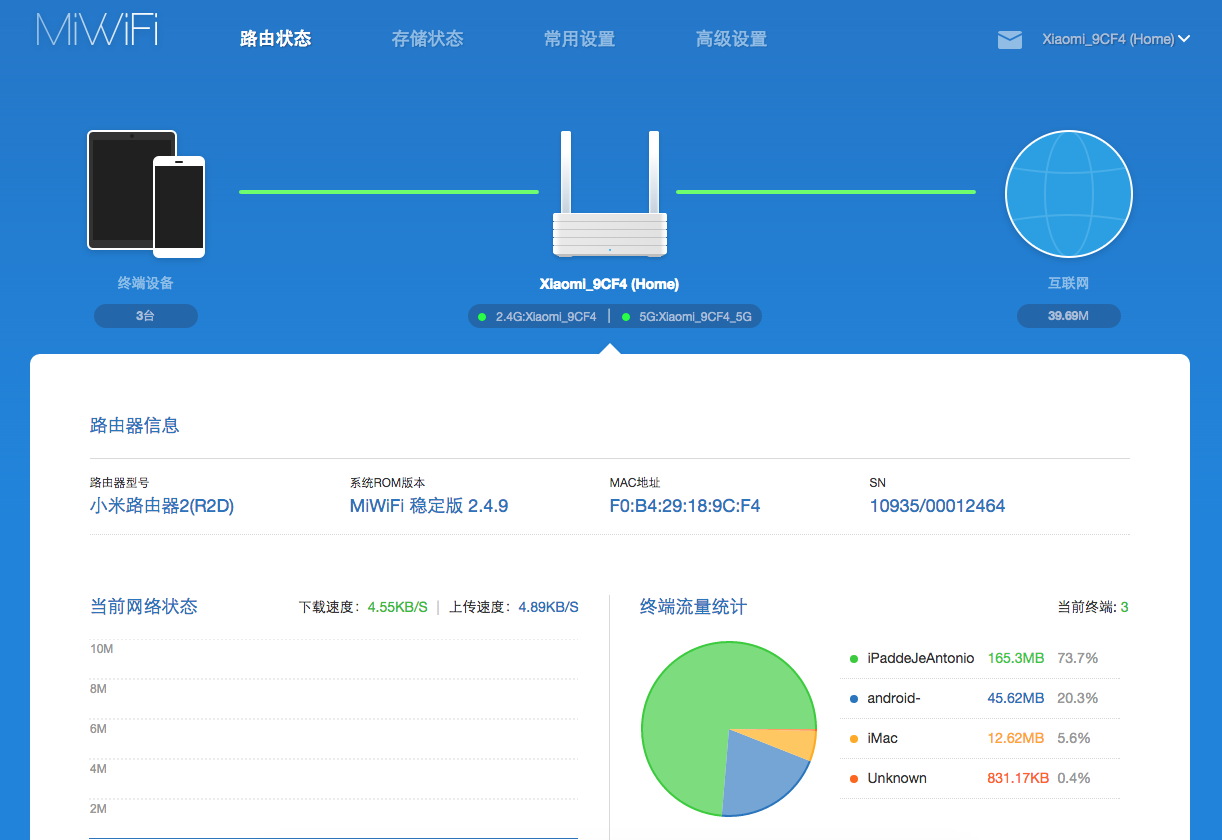Click upload speed 4.89KB/S
The image size is (1222, 840).
pos(548,607)
